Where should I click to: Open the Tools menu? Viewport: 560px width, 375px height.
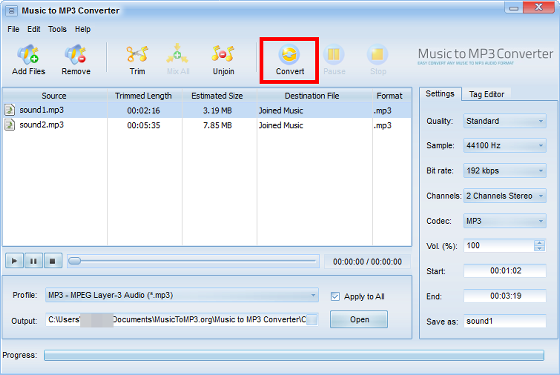tap(57, 29)
